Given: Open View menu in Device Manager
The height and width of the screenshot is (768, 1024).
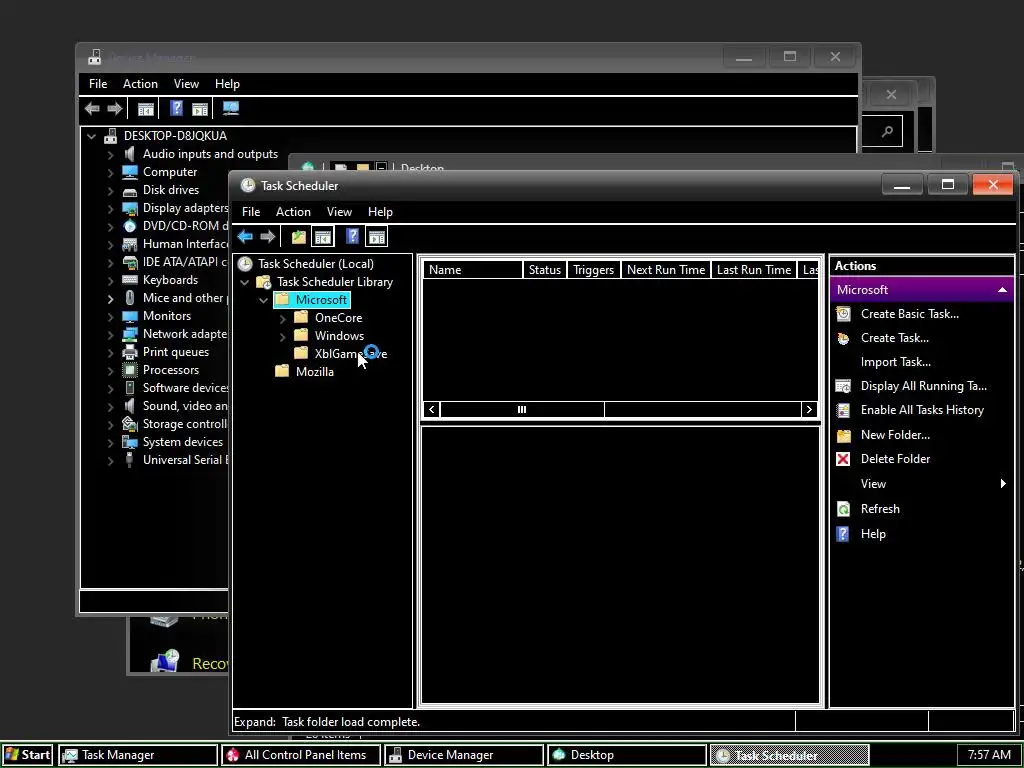Looking at the screenshot, I should (186, 84).
